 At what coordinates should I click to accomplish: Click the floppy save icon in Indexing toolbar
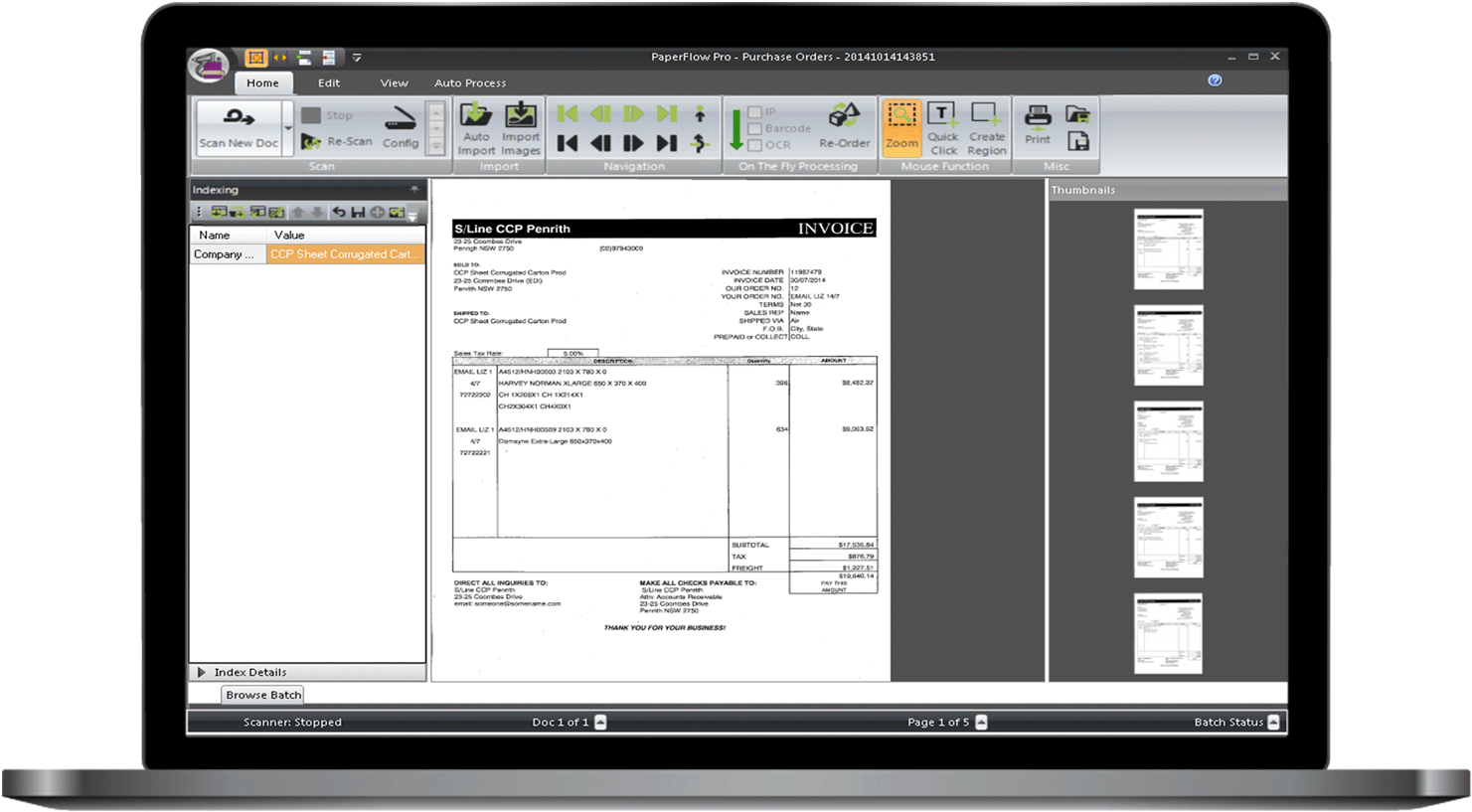358,212
